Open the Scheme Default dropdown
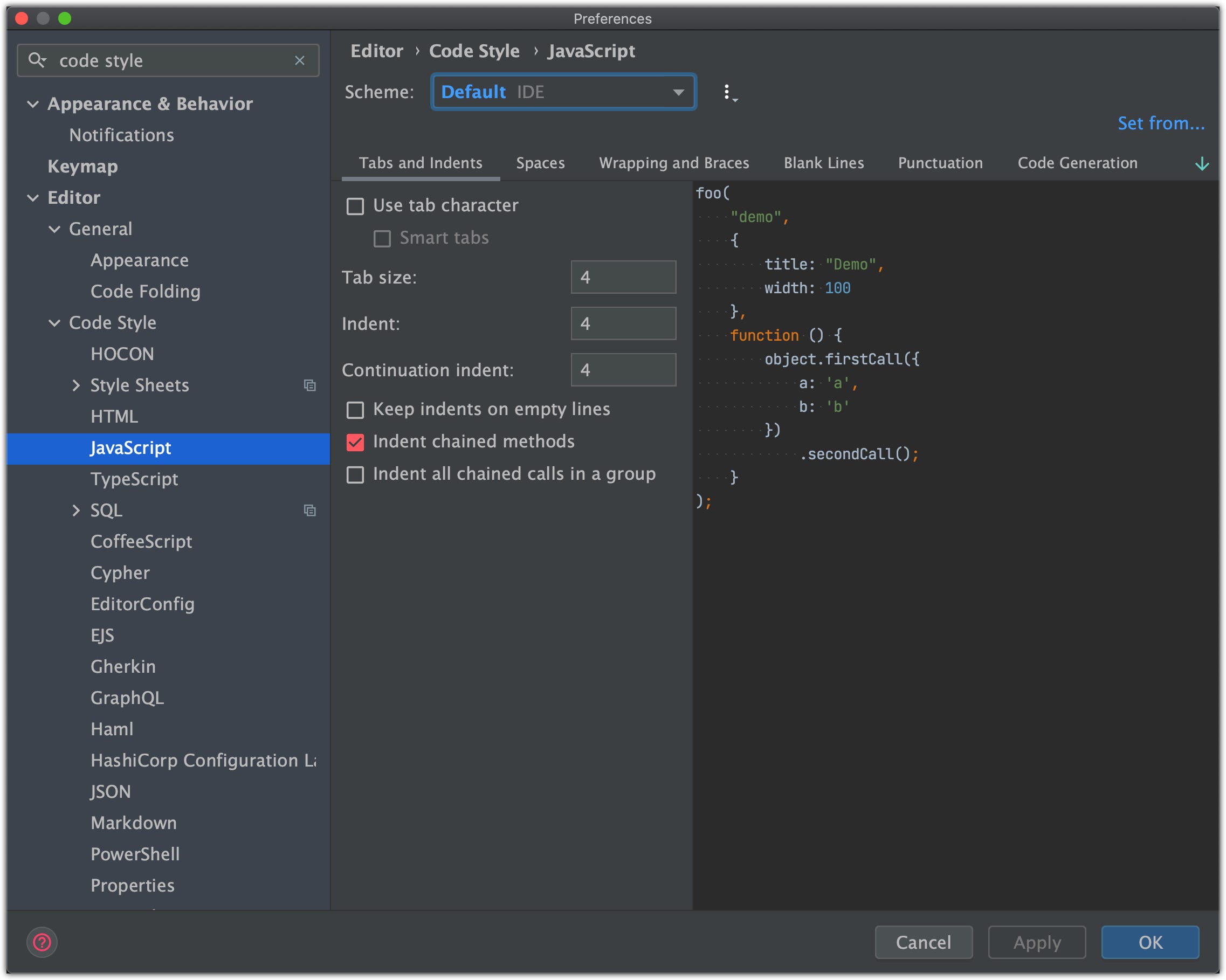Screen dimensions: 1226x980 click(563, 92)
